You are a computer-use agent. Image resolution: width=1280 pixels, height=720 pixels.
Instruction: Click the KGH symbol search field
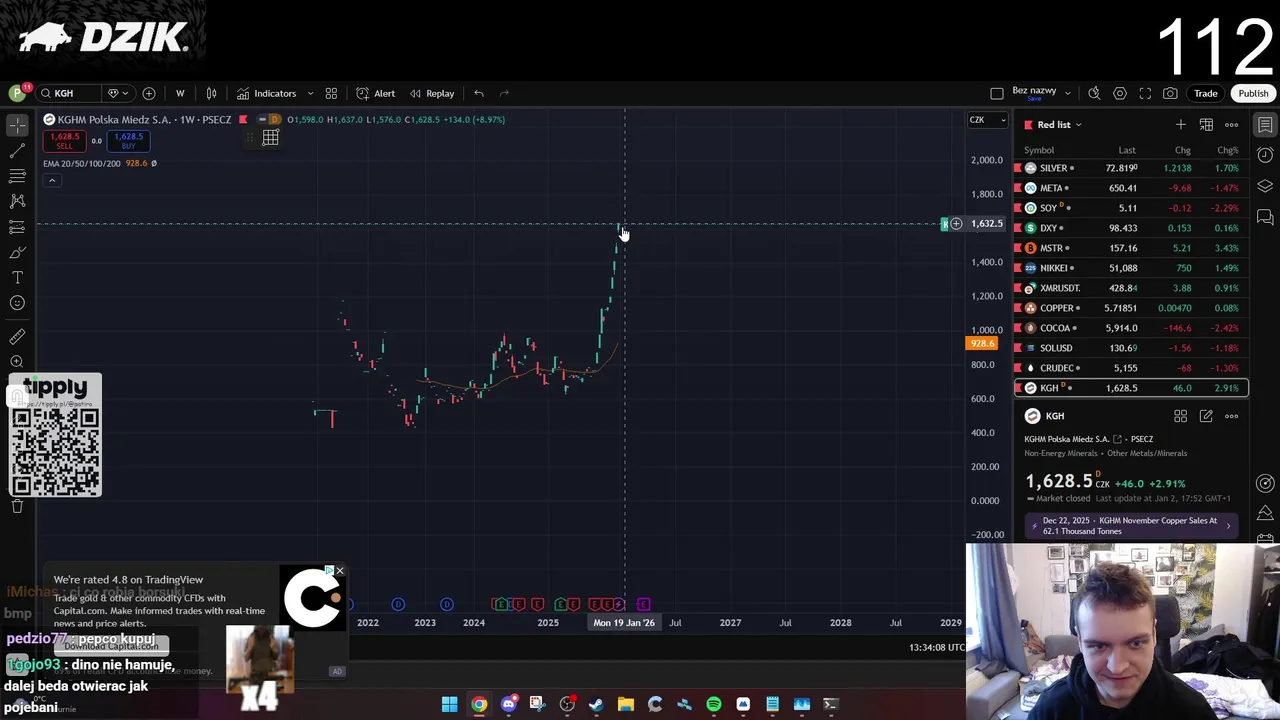pyautogui.click(x=68, y=93)
